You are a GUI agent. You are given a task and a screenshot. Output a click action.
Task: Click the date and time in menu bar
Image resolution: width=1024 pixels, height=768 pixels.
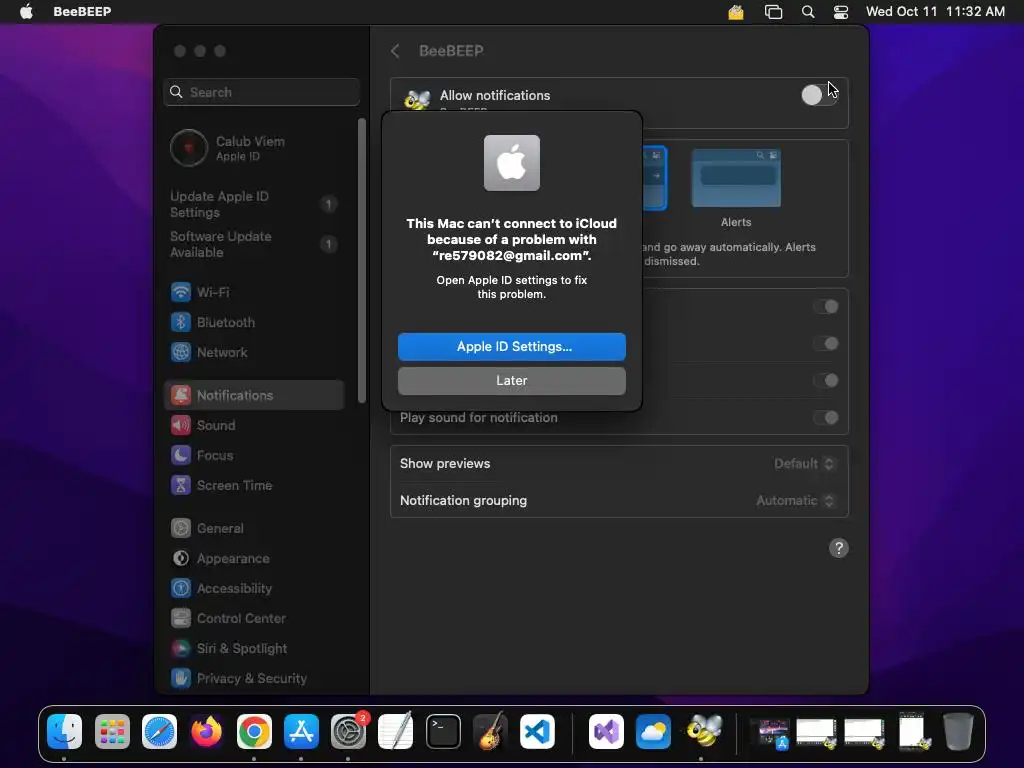[935, 12]
